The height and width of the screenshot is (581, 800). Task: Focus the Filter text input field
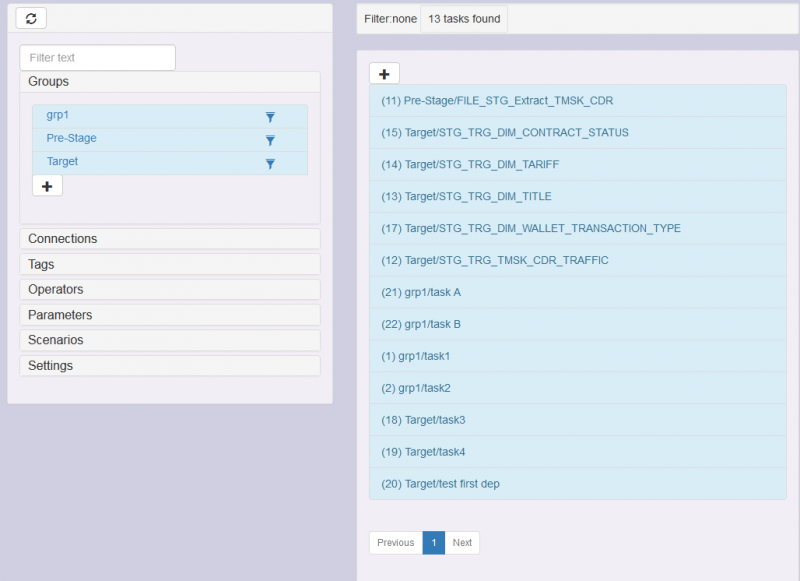click(97, 58)
